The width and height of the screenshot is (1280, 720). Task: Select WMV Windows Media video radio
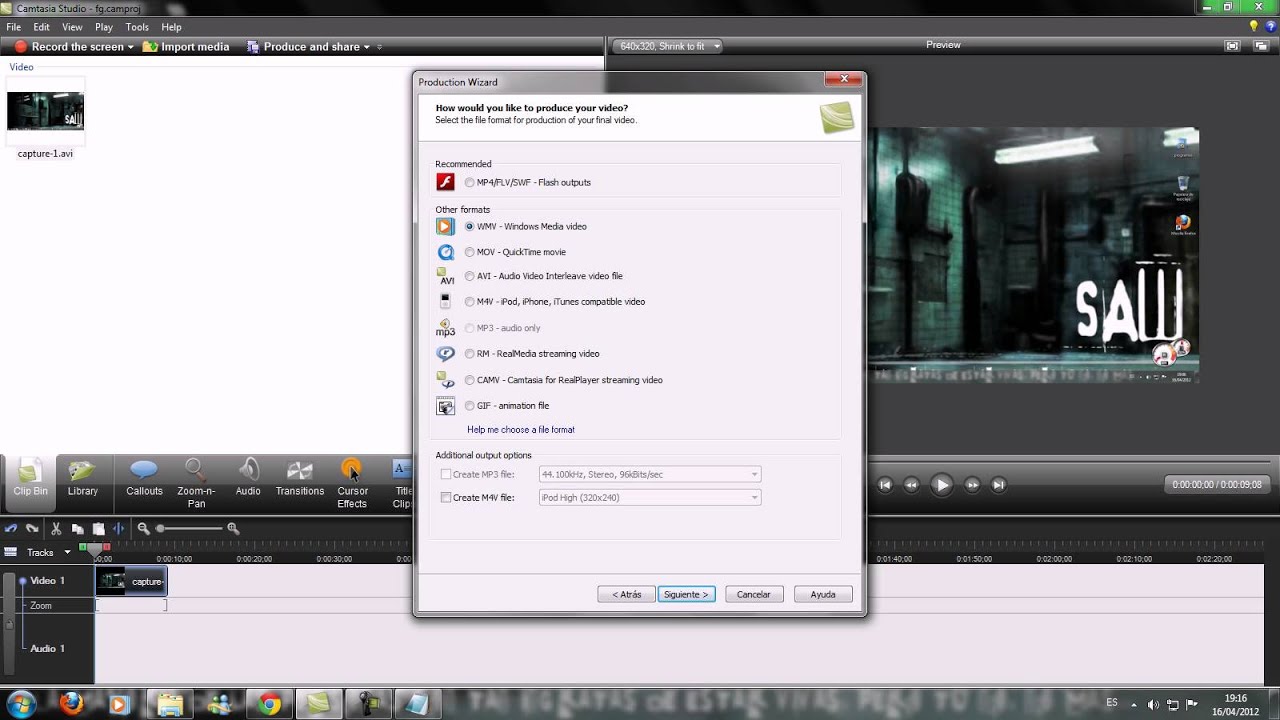pos(470,226)
